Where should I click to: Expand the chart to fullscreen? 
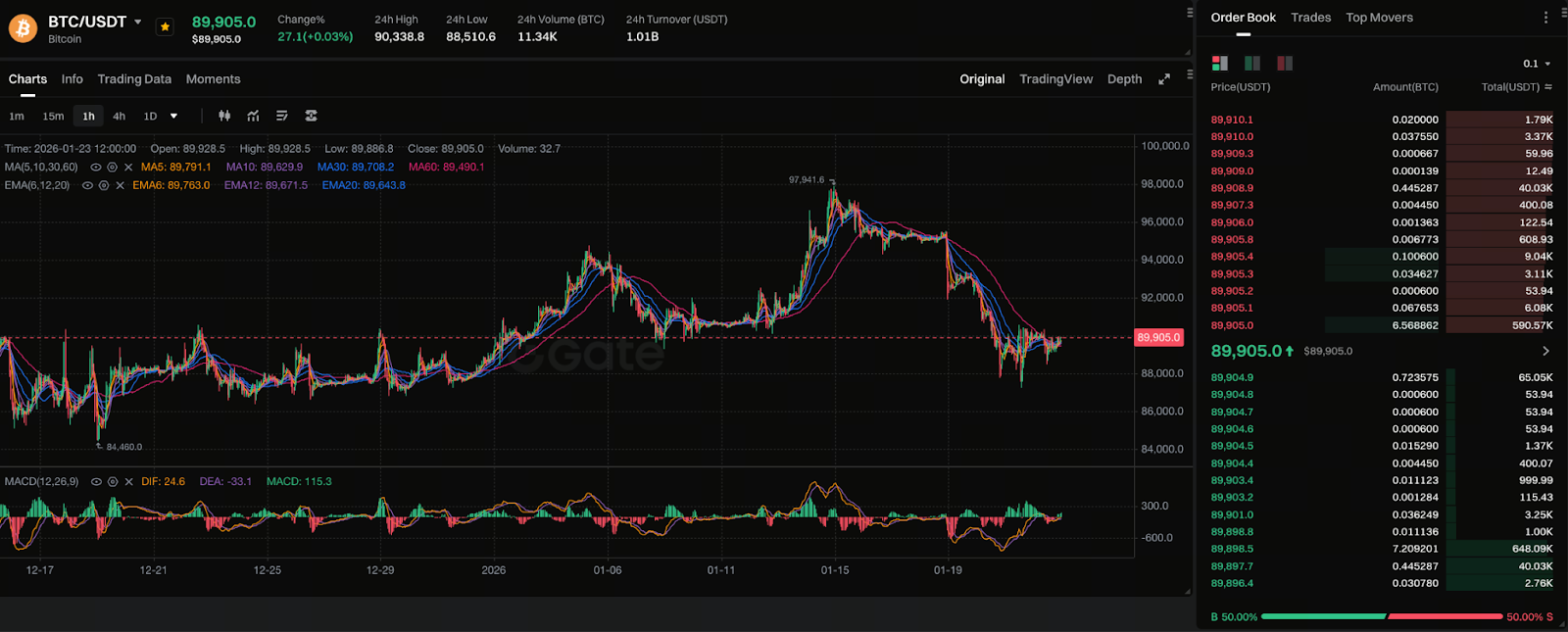point(1164,79)
